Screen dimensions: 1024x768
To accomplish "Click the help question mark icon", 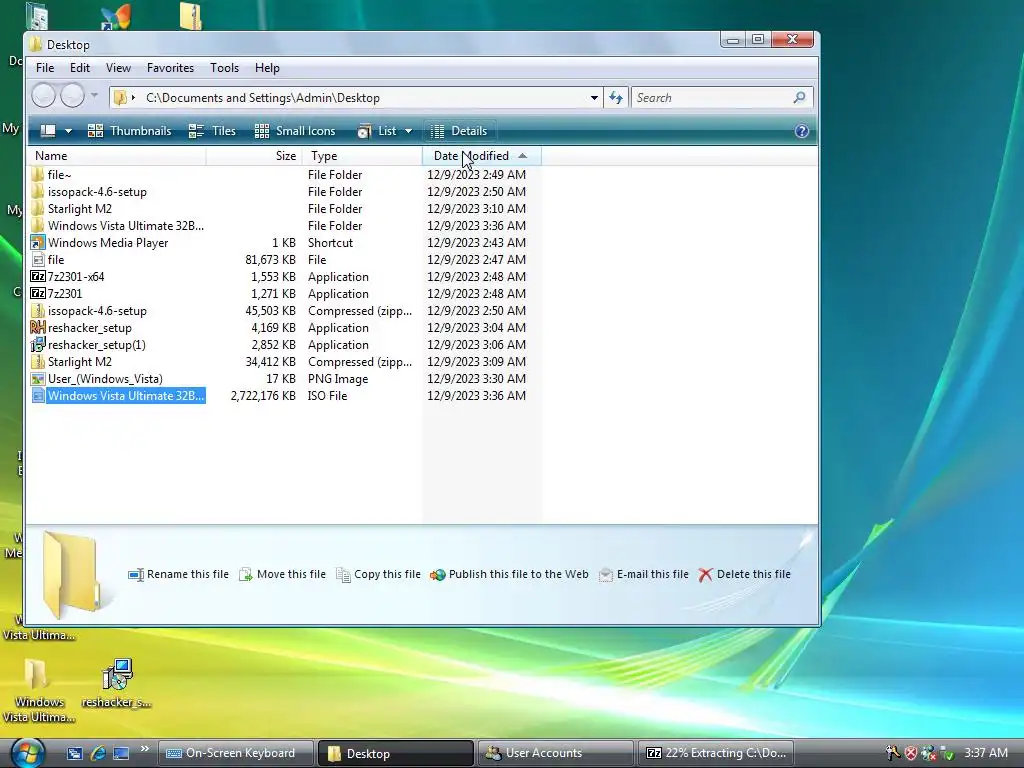I will 801,131.
